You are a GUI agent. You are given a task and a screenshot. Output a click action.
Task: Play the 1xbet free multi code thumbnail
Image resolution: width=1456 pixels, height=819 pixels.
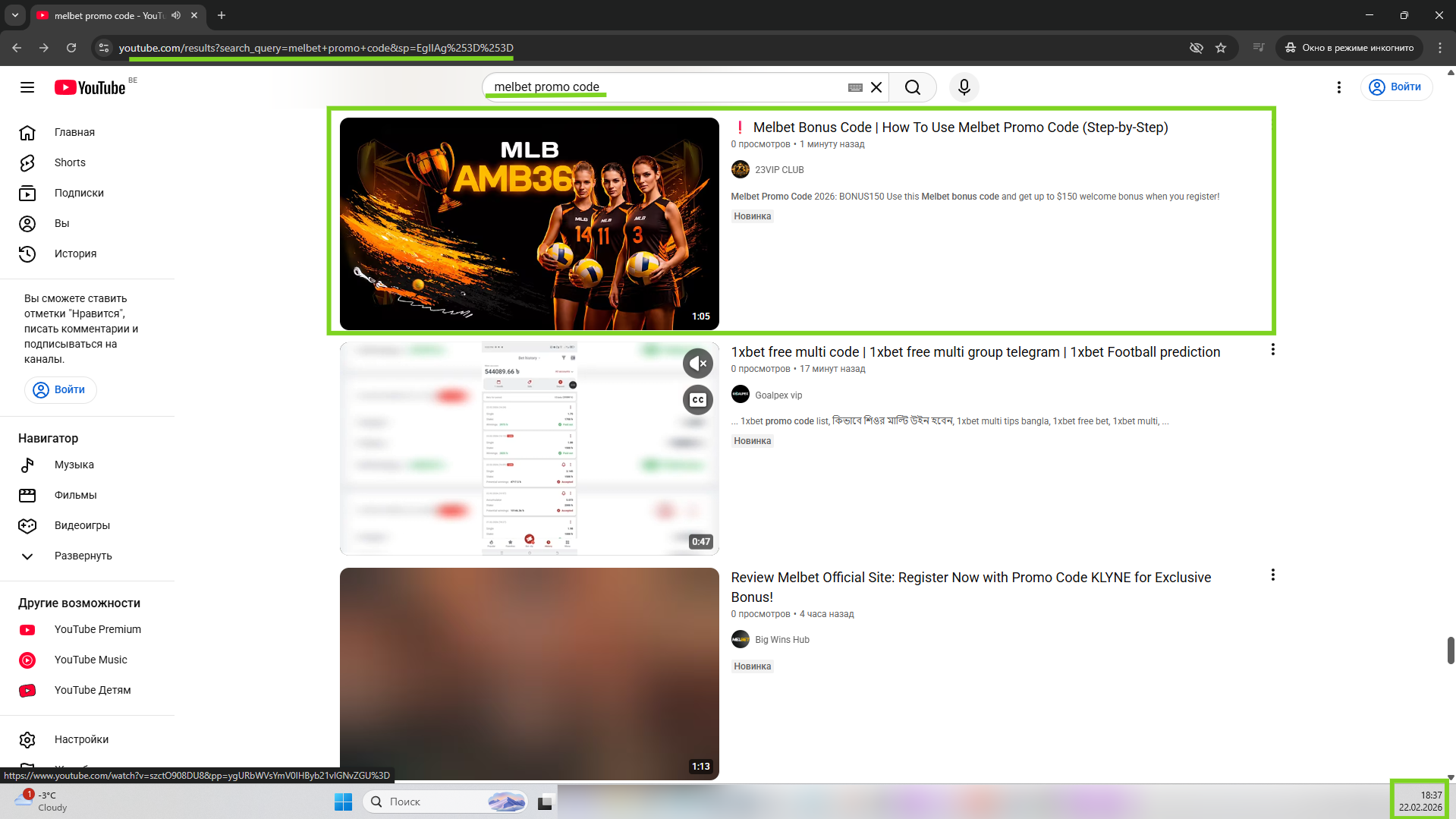pyautogui.click(x=529, y=449)
